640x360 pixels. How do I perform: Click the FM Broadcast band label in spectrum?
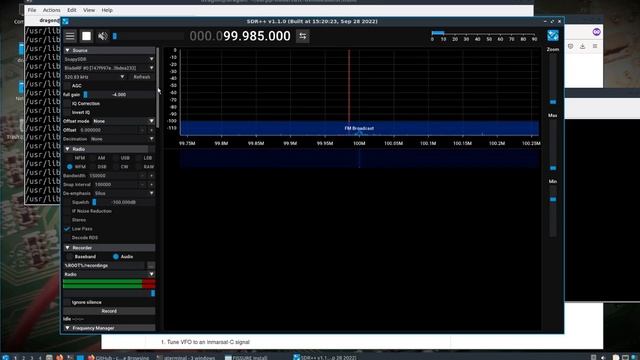359,128
